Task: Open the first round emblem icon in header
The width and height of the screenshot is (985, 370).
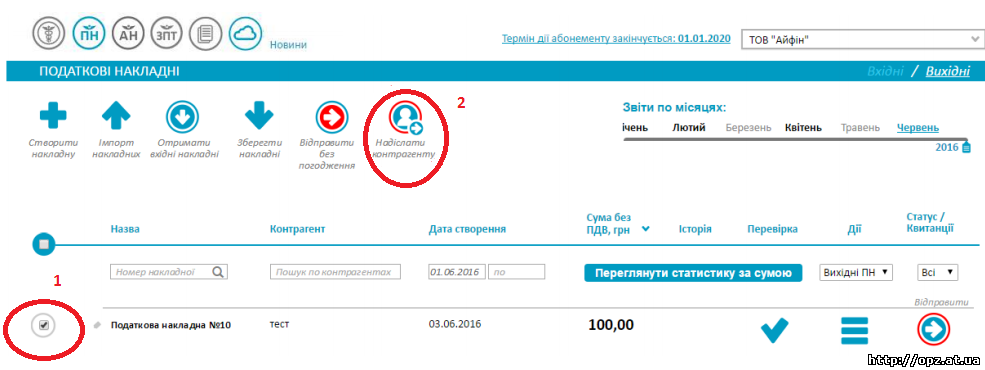Action: click(50, 34)
